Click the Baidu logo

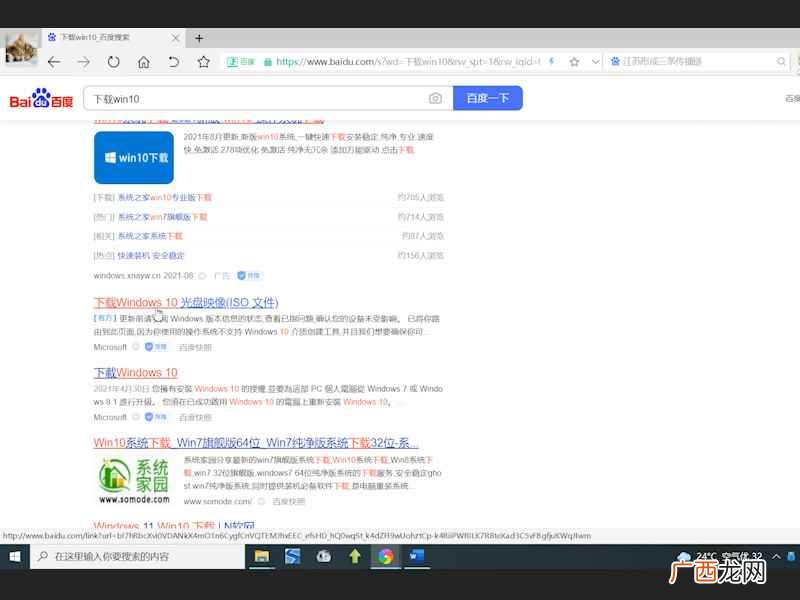click(x=41, y=98)
